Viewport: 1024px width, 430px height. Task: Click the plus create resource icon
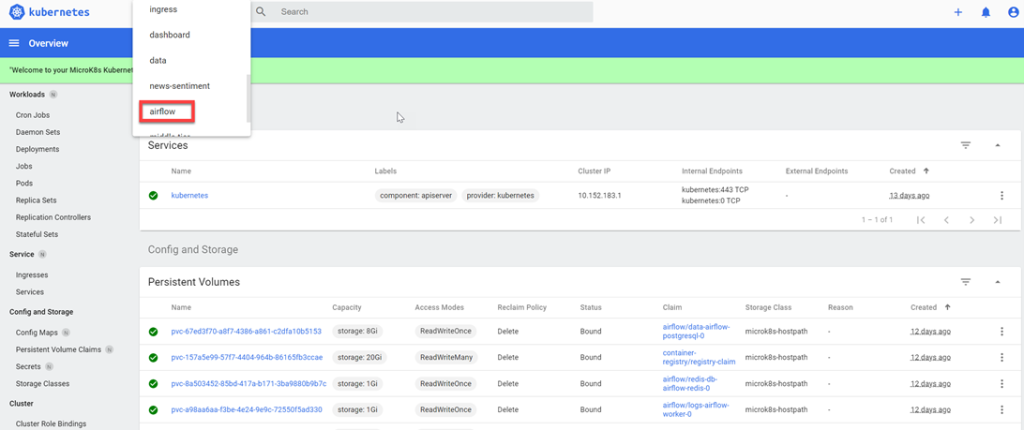957,12
